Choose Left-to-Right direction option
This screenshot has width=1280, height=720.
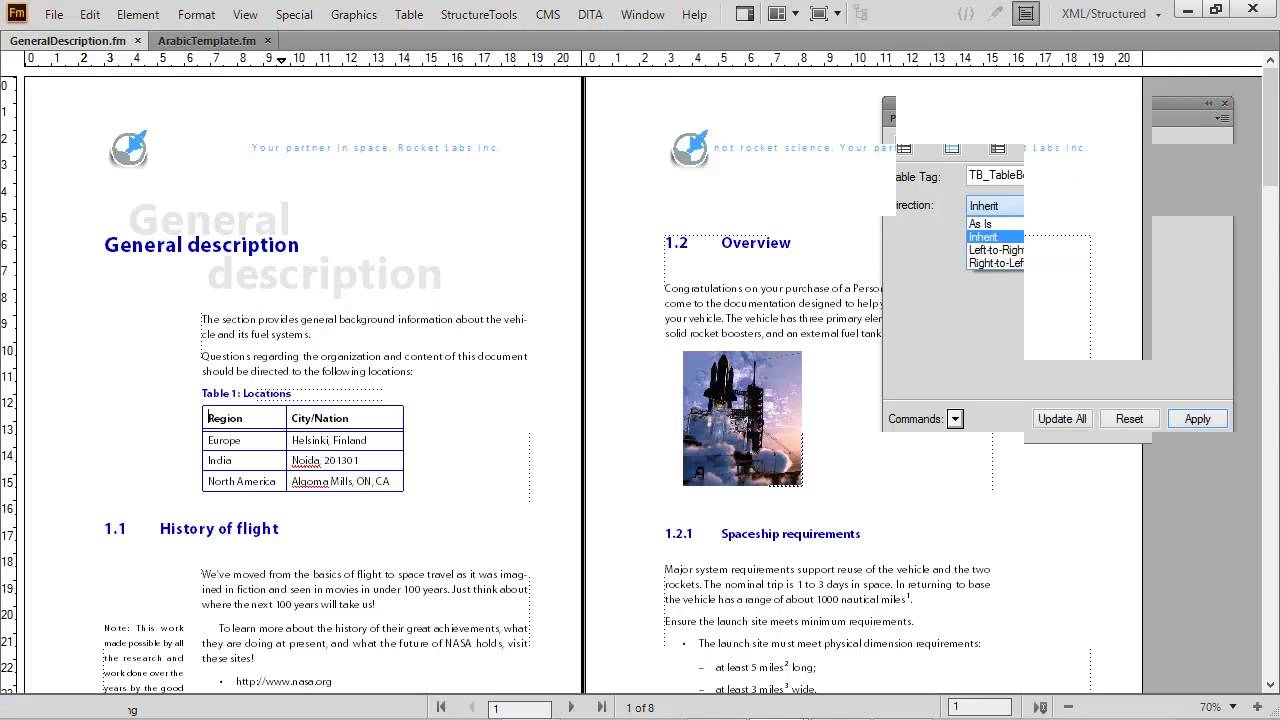pyautogui.click(x=995, y=250)
